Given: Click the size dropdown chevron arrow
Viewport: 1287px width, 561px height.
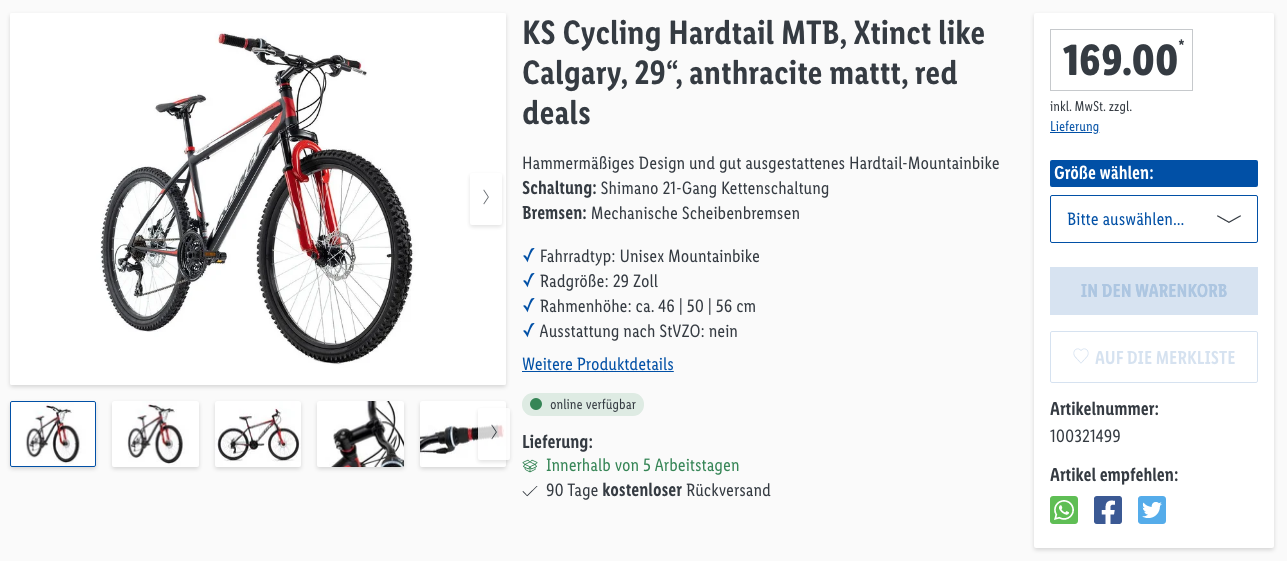Looking at the screenshot, I should coord(1229,219).
